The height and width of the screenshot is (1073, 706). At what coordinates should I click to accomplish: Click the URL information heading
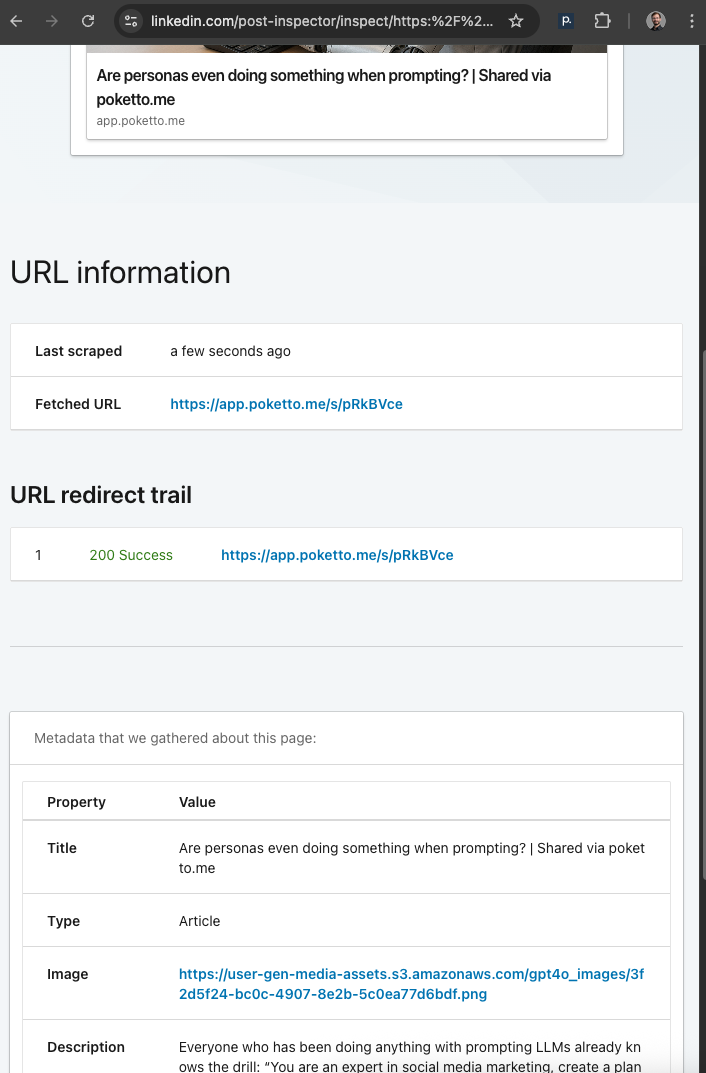coord(120,273)
